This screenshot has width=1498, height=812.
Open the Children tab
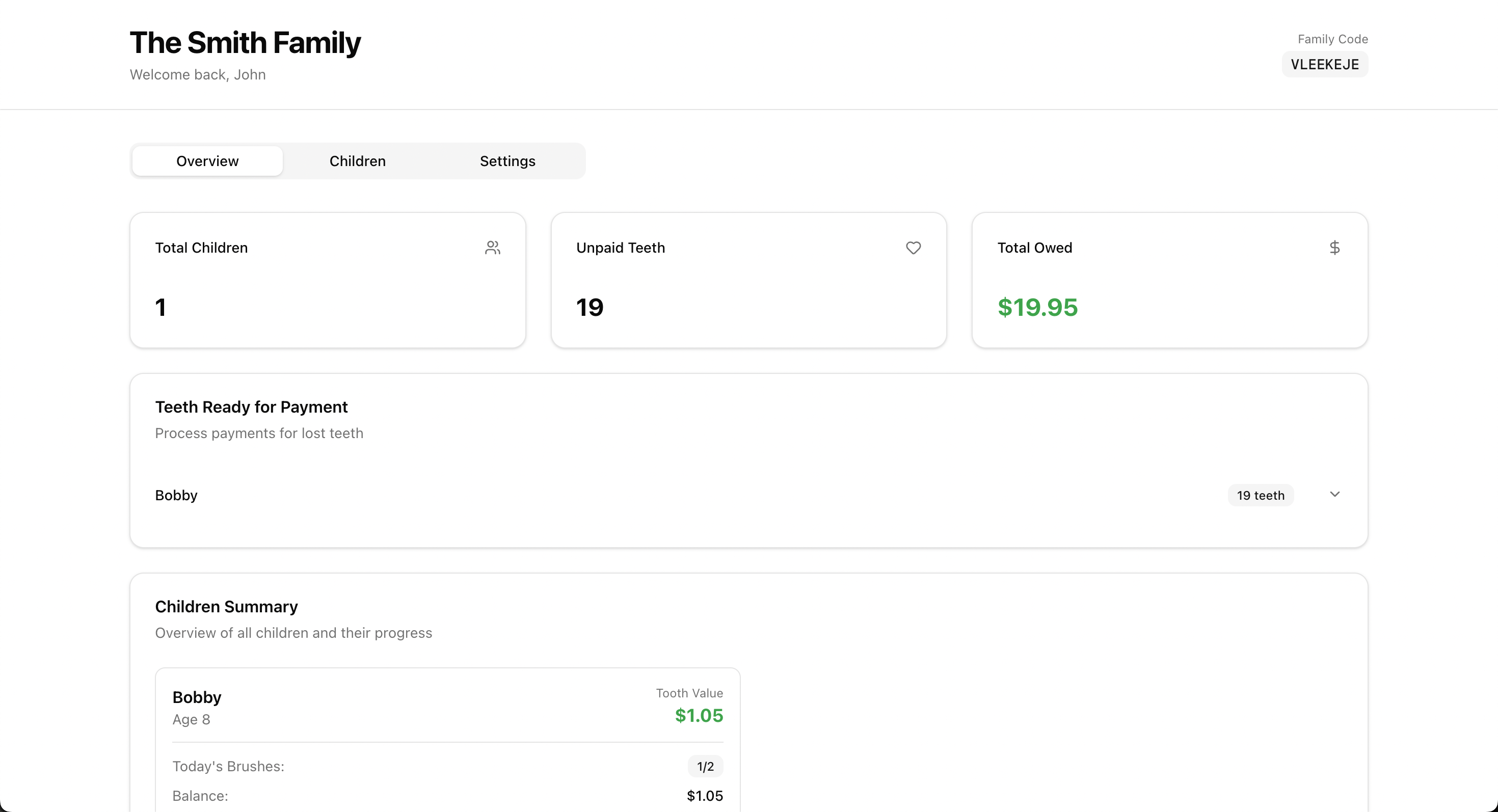[357, 161]
